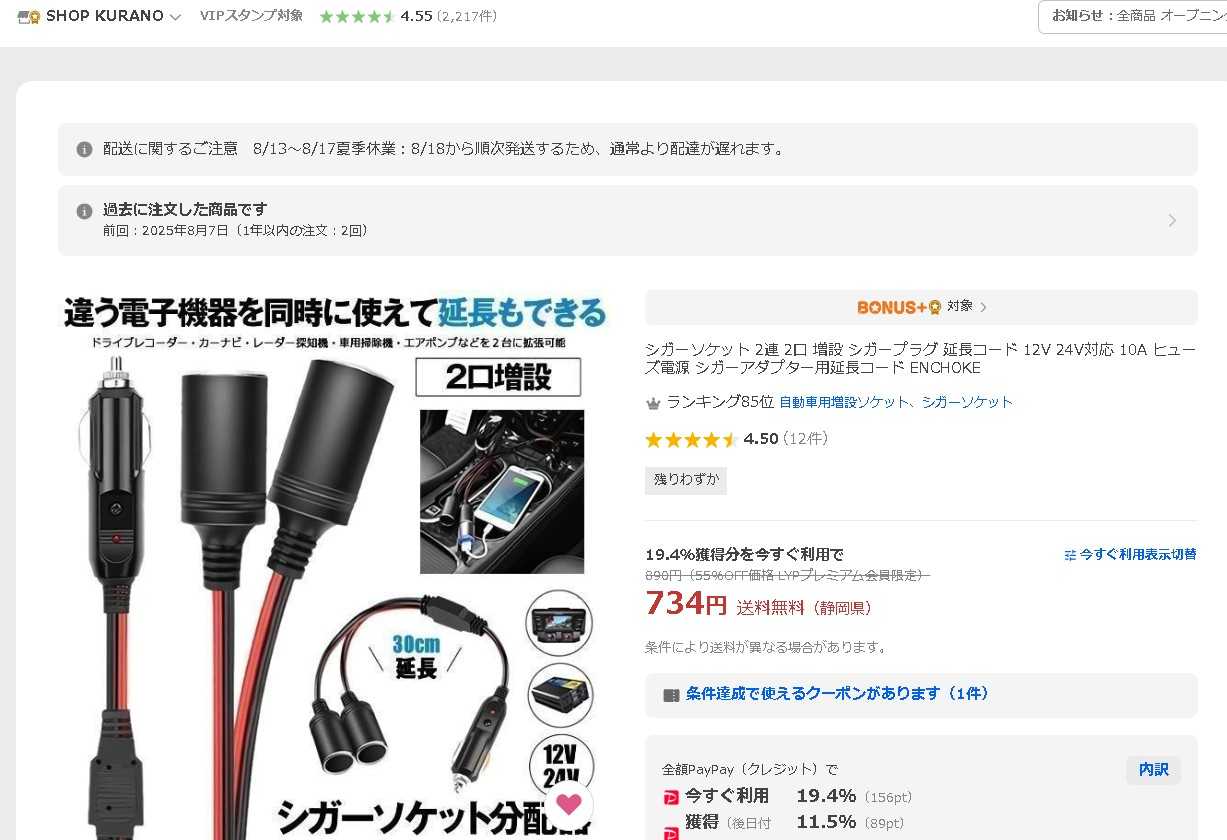
Task: Open past order details chevron arrow
Action: (x=1172, y=220)
